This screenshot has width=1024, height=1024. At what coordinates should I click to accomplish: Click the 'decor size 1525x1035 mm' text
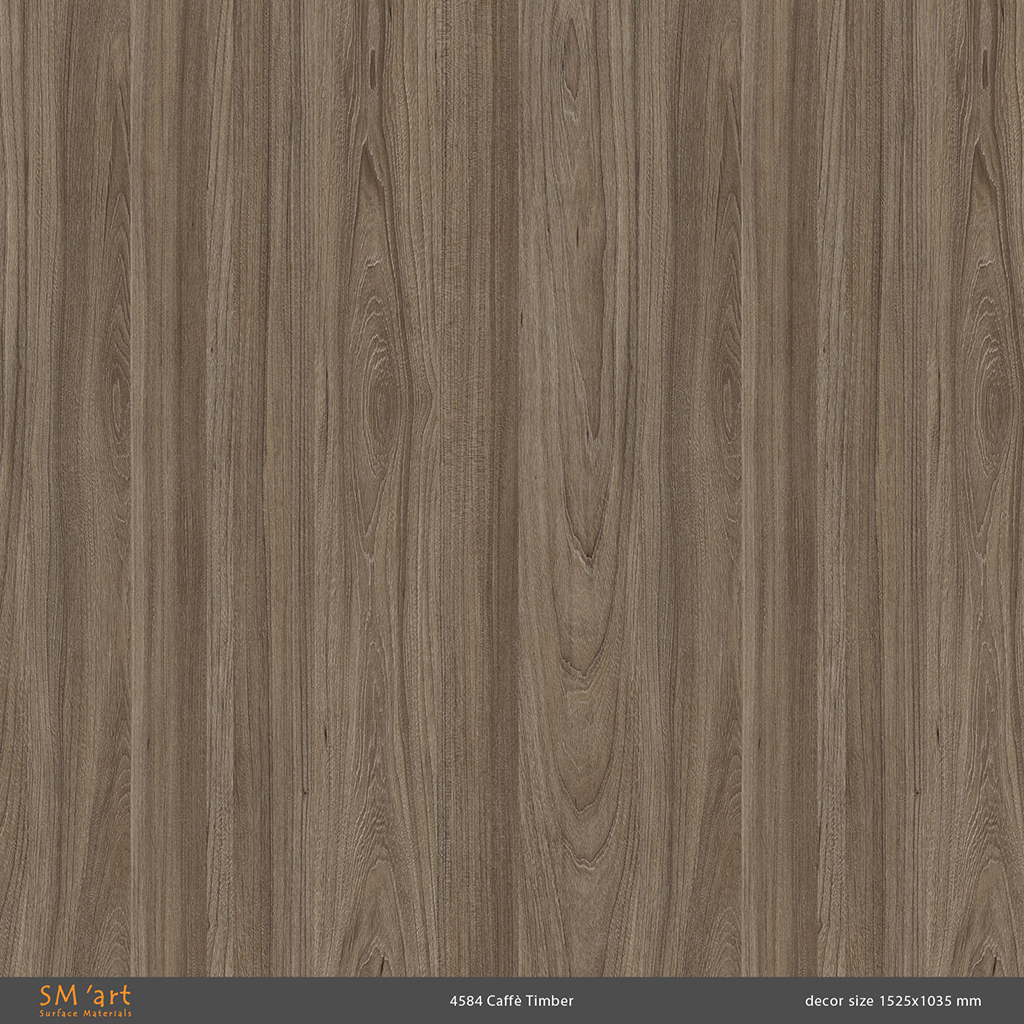click(x=892, y=1001)
